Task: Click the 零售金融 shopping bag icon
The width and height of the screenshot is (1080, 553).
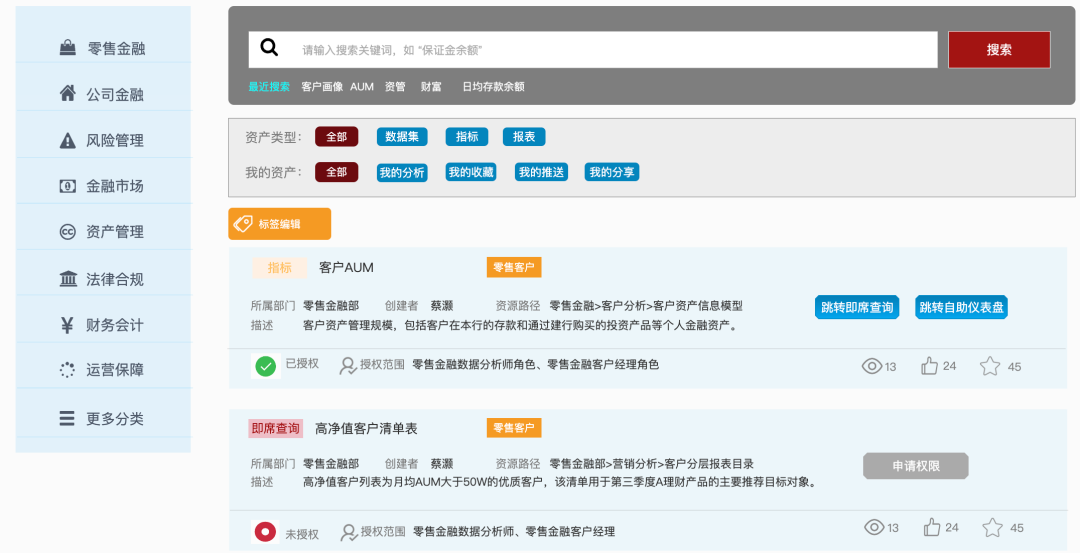Action: 68,48
